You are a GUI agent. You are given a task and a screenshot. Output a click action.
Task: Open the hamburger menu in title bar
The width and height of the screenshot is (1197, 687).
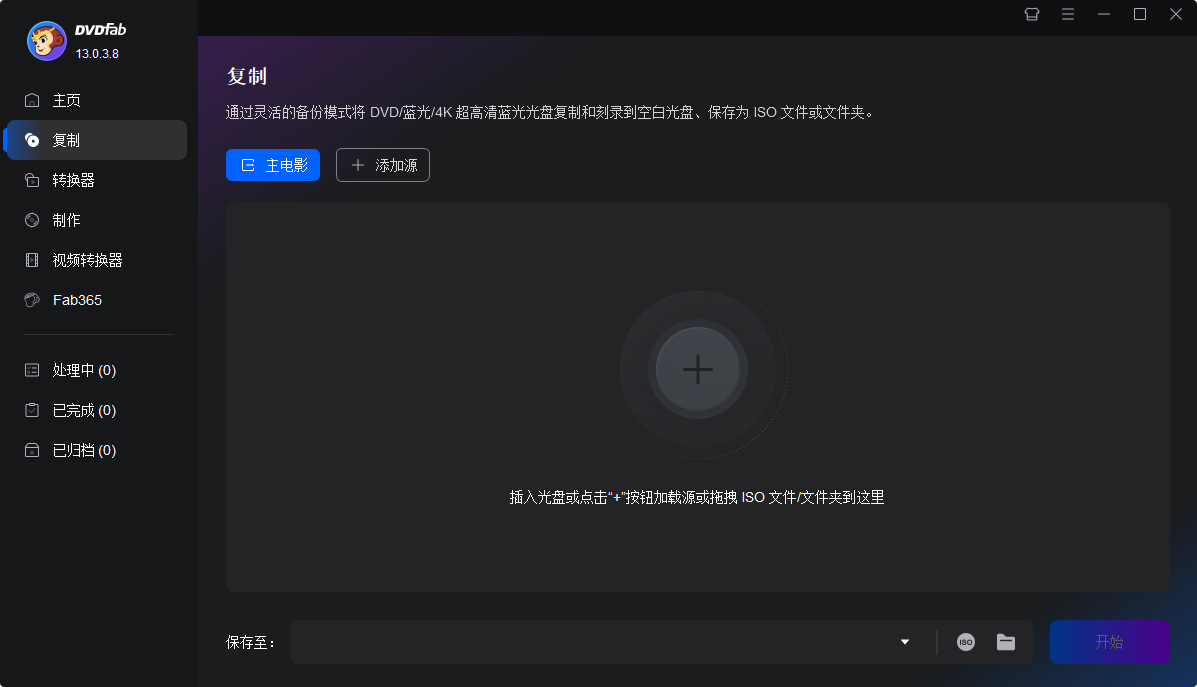tap(1068, 15)
